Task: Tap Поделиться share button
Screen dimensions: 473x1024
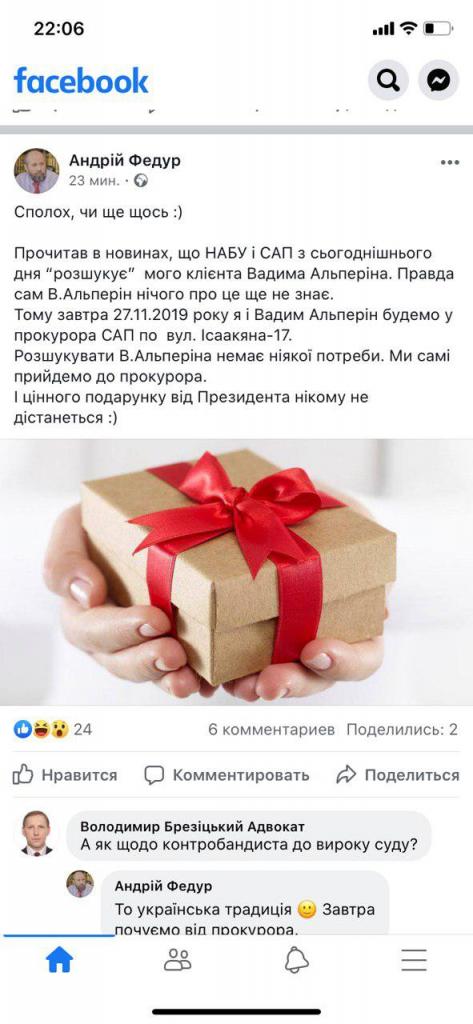Action: (397, 775)
